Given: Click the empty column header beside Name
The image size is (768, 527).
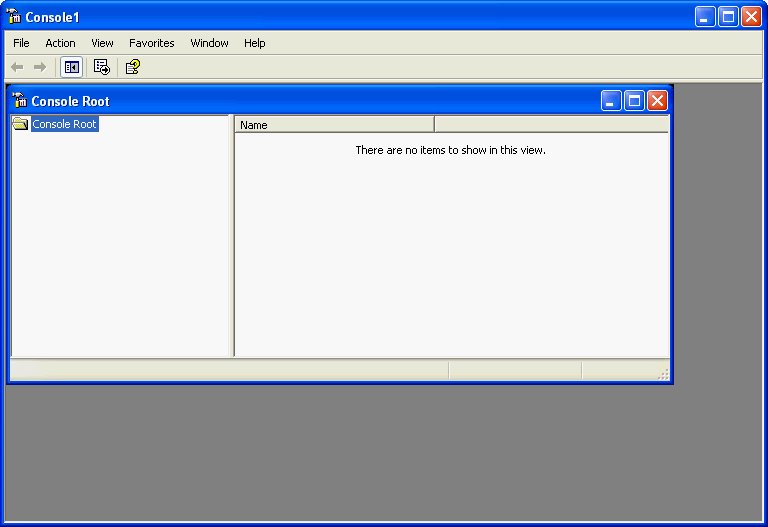Looking at the screenshot, I should [552, 125].
